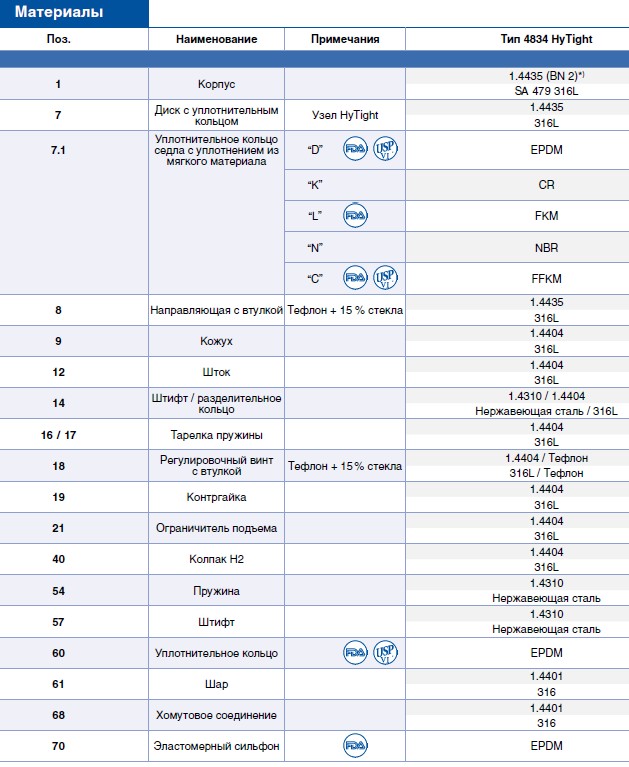
Task: Select Хомутовое соединение name cell
Action: coord(216,715)
